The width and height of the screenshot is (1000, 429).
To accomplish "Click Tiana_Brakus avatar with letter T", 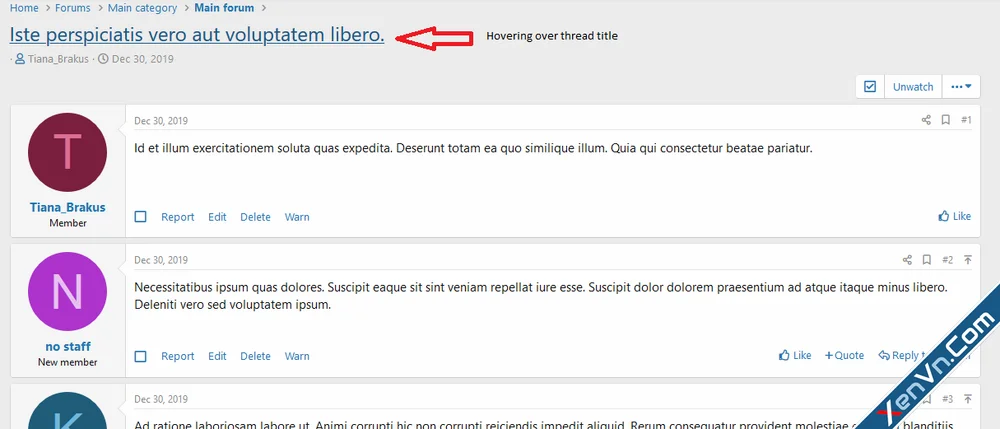I will coord(68,152).
